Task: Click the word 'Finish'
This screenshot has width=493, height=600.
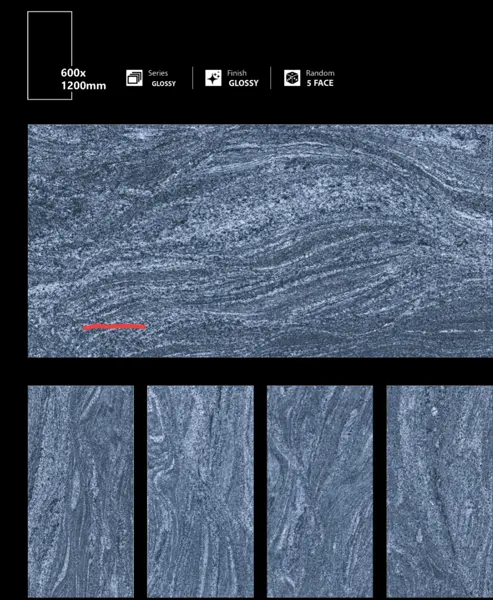Action: 237,73
